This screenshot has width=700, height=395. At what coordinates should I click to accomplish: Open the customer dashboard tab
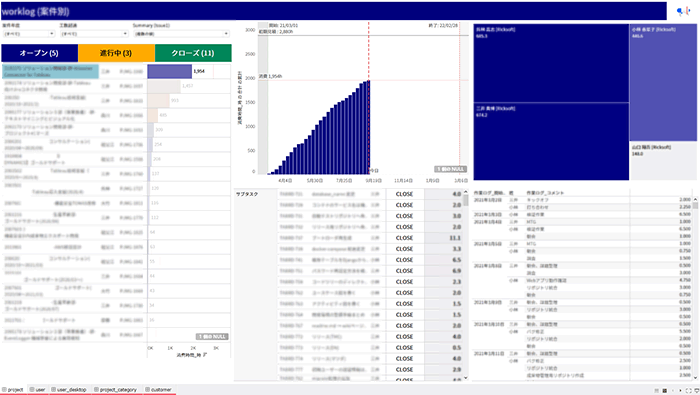158,390
